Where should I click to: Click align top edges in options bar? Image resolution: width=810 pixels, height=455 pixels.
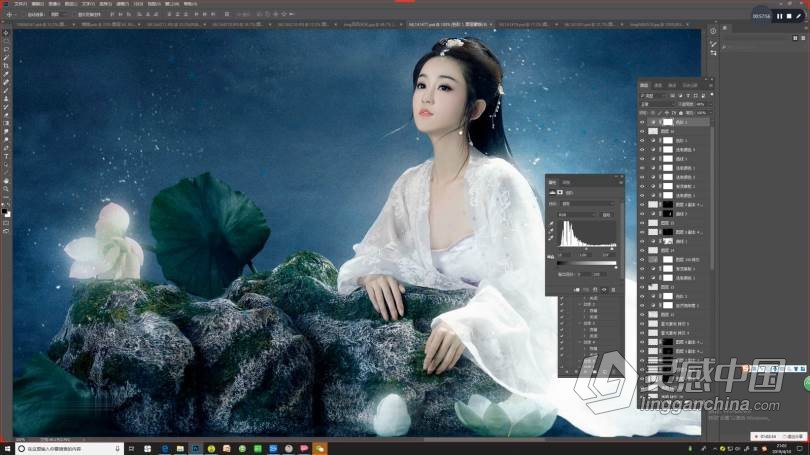112,14
